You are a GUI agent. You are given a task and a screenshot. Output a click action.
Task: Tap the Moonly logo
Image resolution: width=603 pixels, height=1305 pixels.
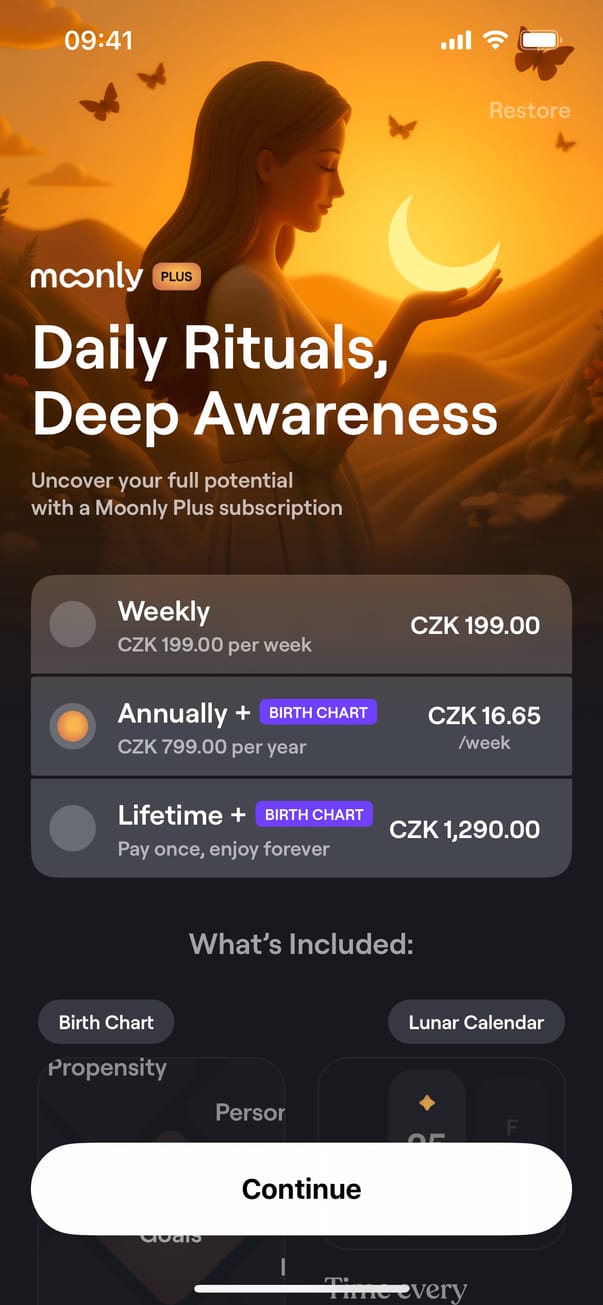click(x=87, y=276)
